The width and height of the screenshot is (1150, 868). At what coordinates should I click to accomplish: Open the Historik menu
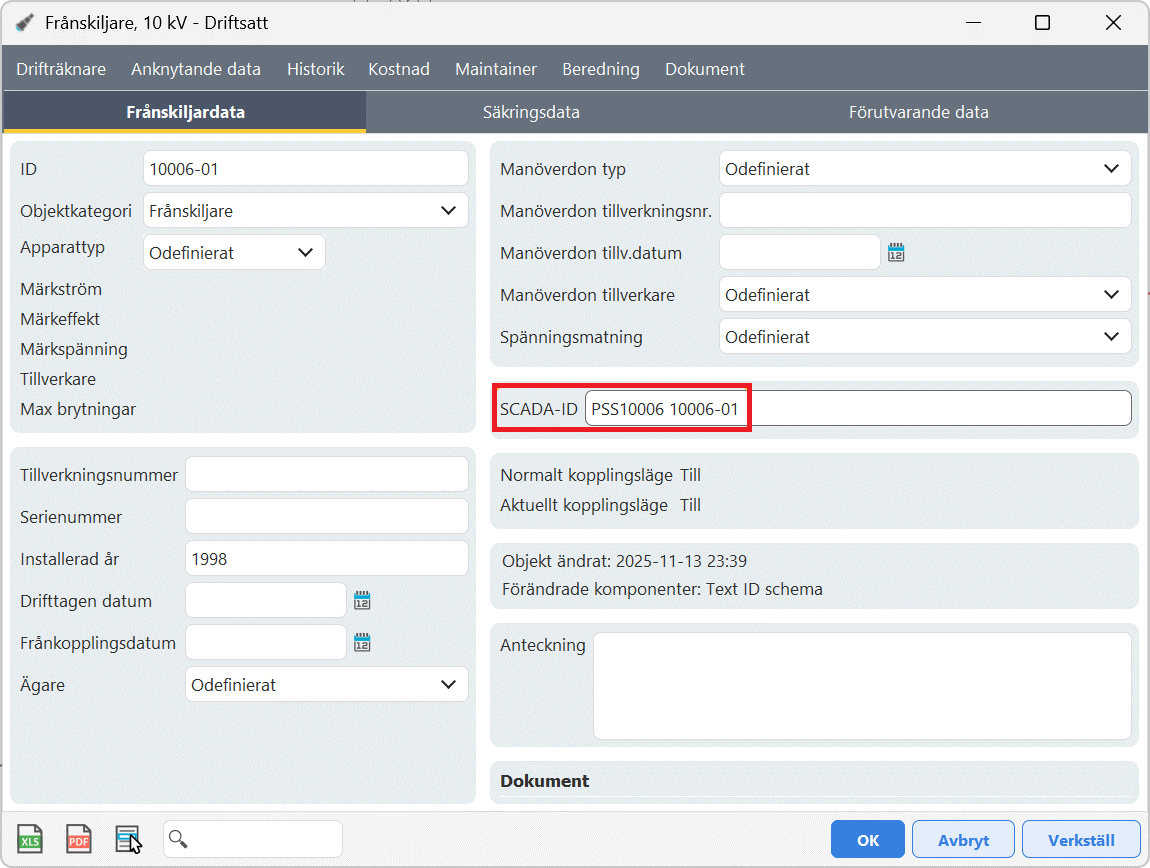(x=315, y=69)
